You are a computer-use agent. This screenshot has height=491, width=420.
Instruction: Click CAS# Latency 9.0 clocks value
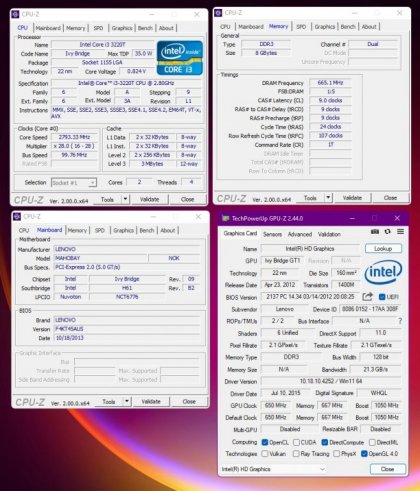(x=330, y=100)
